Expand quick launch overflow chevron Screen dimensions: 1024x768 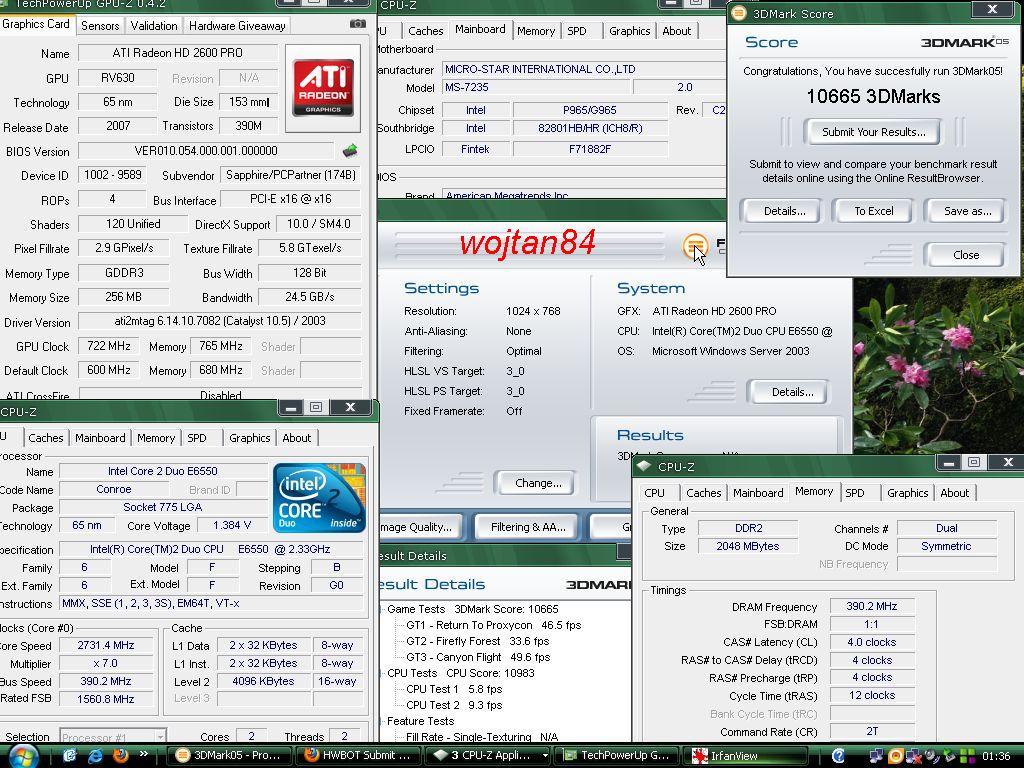click(x=144, y=754)
